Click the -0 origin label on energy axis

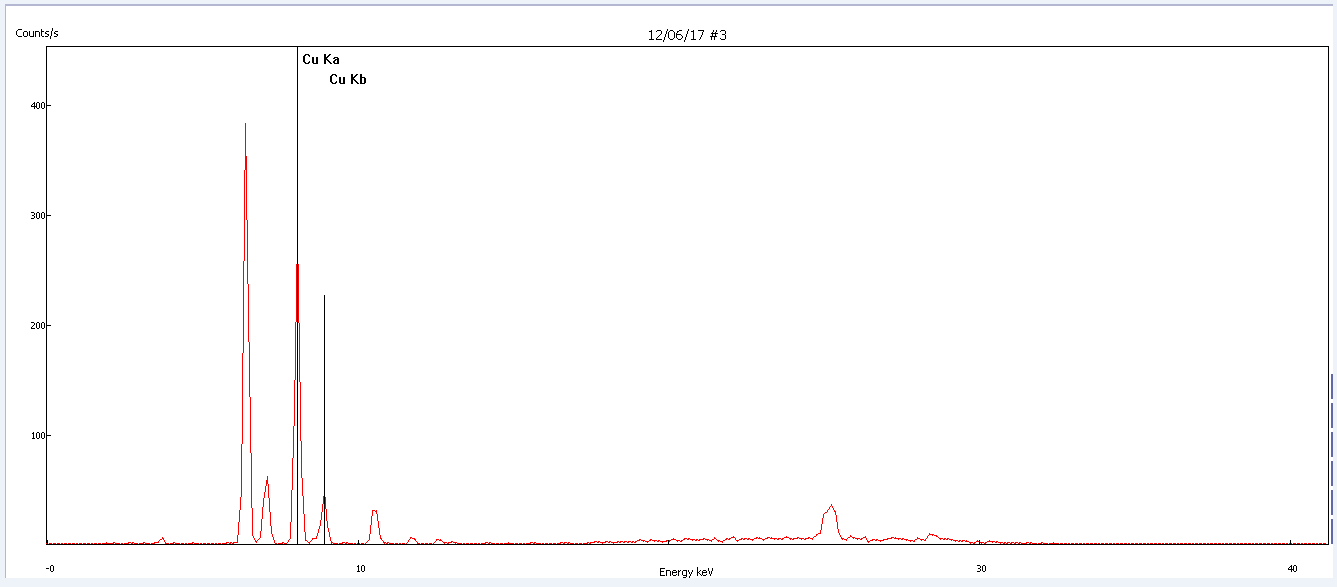[x=50, y=569]
